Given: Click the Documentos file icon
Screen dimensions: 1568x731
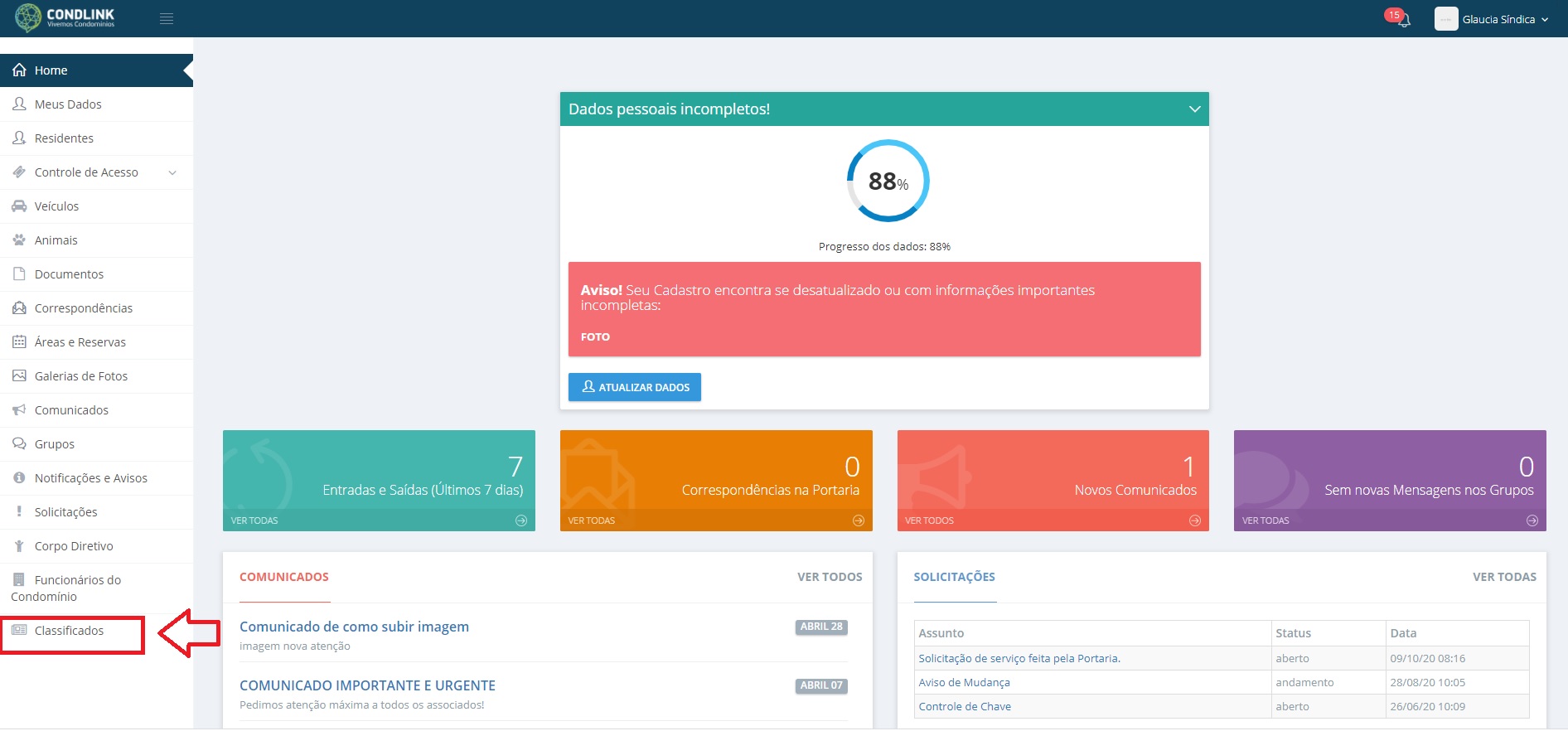Looking at the screenshot, I should point(19,274).
